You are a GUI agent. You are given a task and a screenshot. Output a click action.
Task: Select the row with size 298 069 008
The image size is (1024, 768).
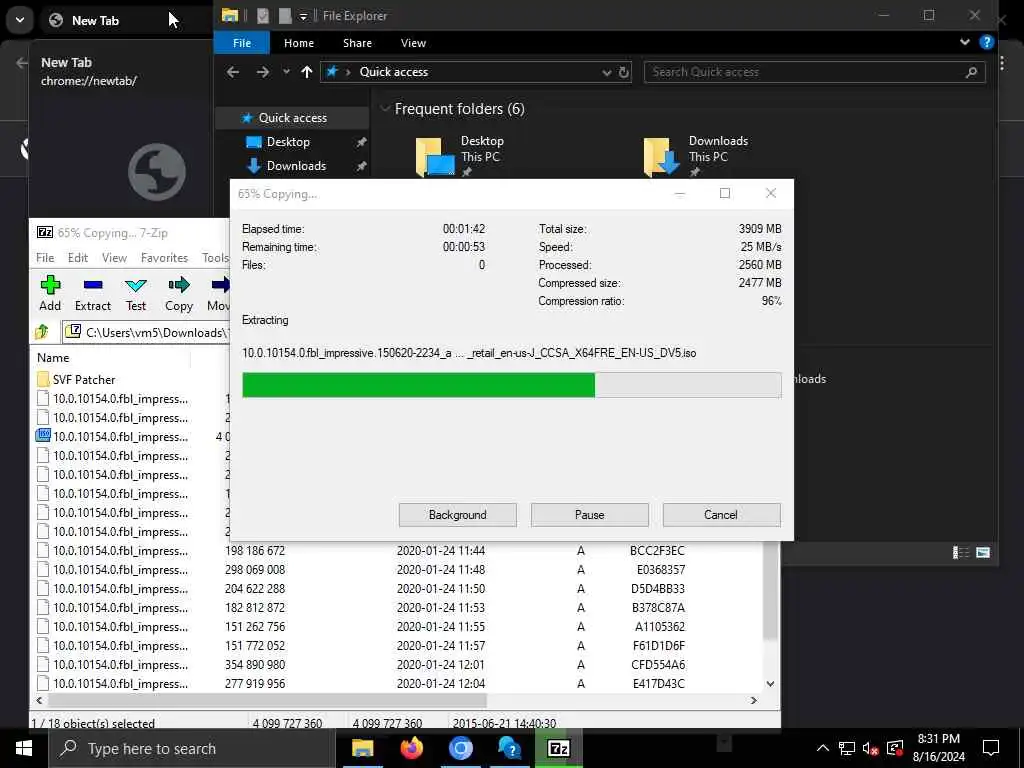click(399, 569)
